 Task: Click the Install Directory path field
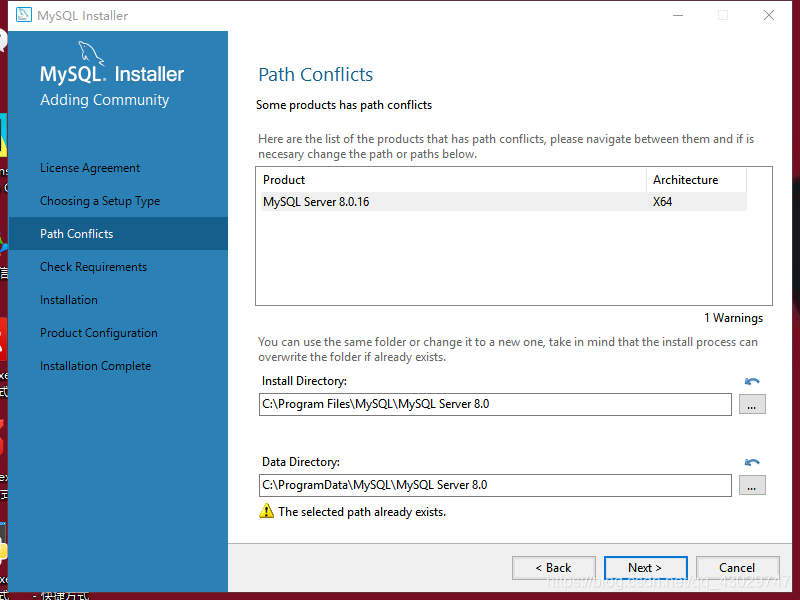pos(495,404)
